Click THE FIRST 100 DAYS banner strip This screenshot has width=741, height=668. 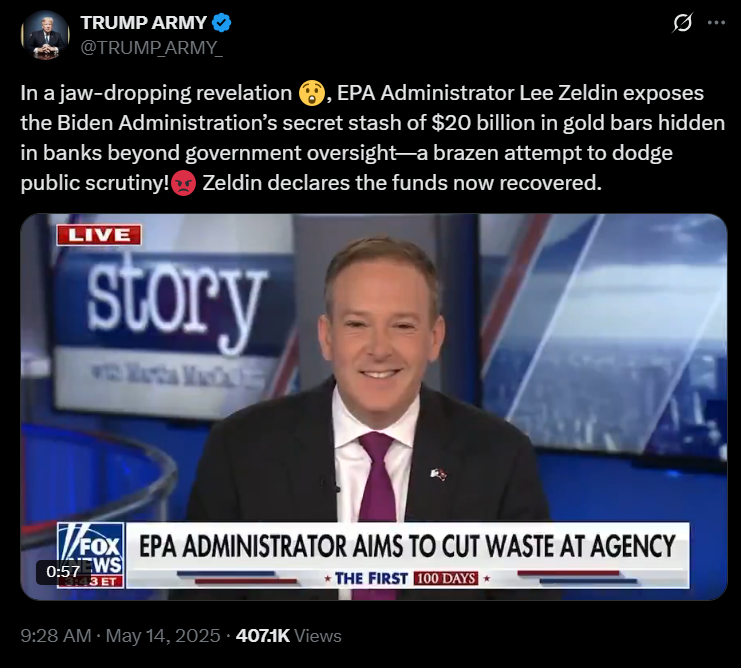pyautogui.click(x=407, y=578)
